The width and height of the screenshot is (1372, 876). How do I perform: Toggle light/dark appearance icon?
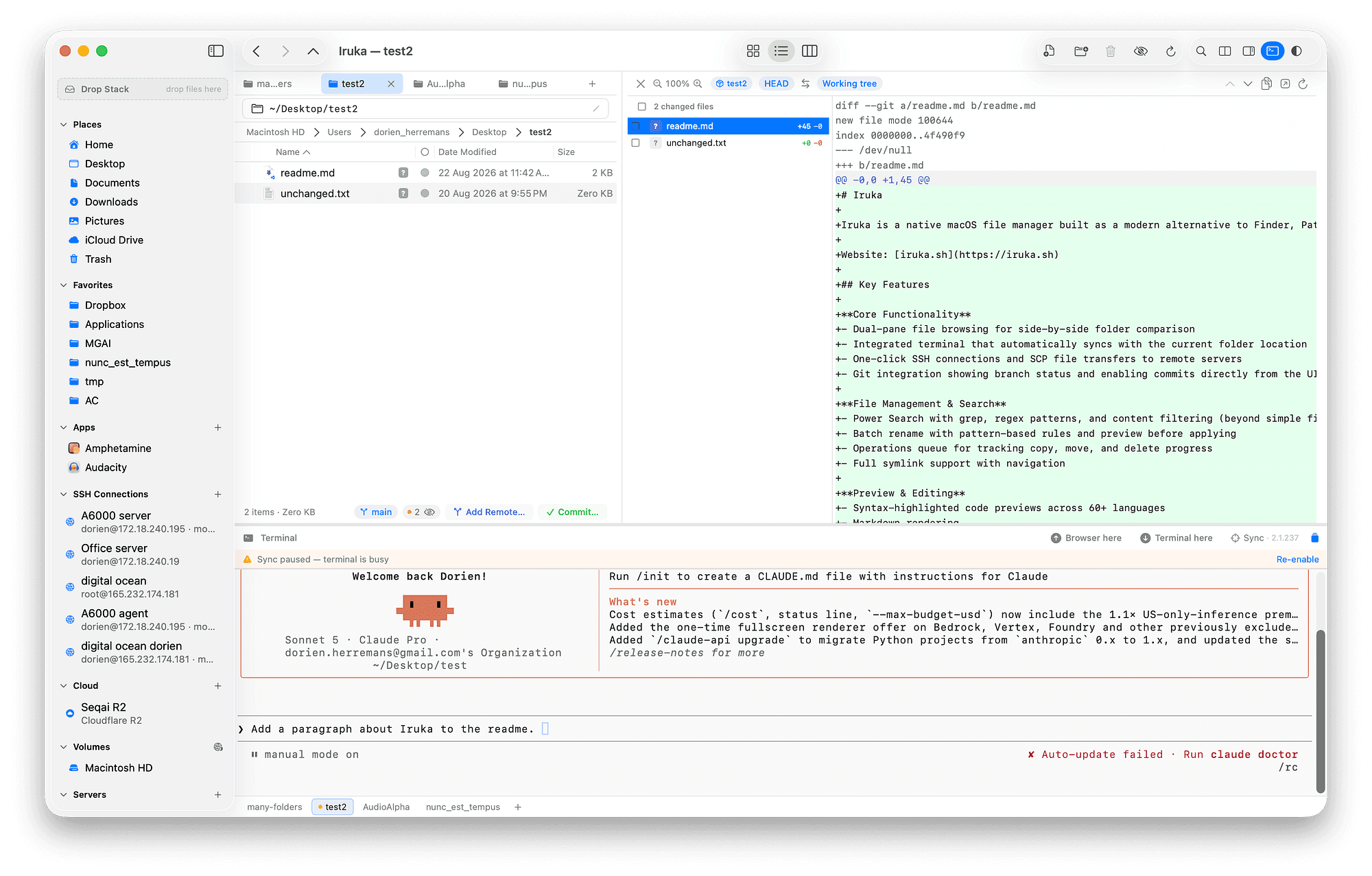click(1297, 51)
